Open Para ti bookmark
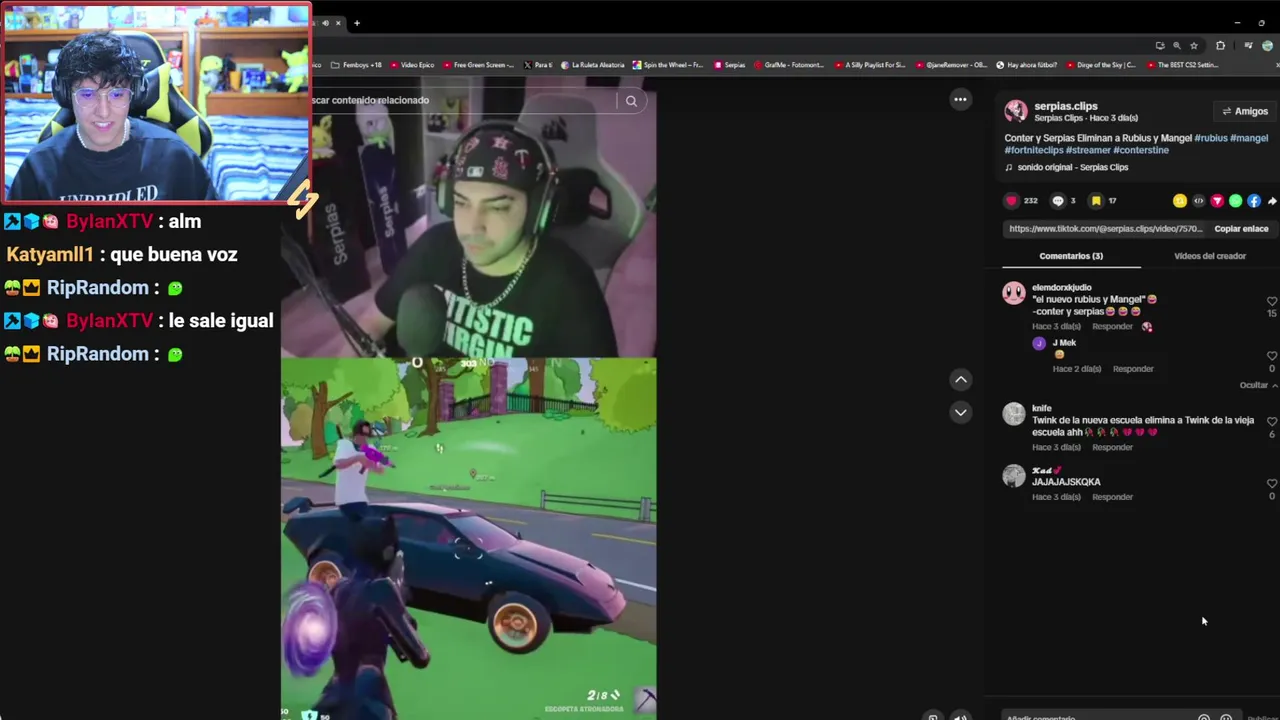1280x720 pixels. point(538,65)
